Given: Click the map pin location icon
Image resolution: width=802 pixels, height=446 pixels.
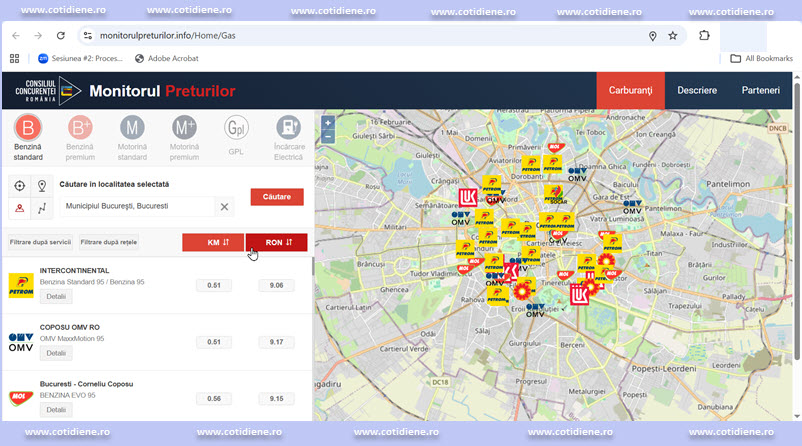Looking at the screenshot, I should click(42, 185).
